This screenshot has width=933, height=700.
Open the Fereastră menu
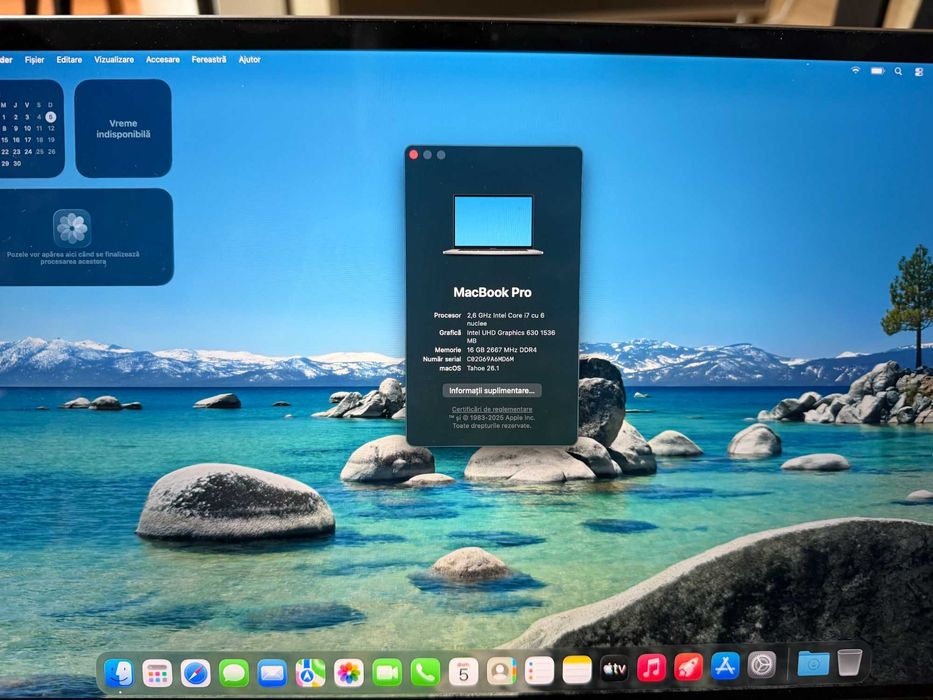(x=209, y=60)
